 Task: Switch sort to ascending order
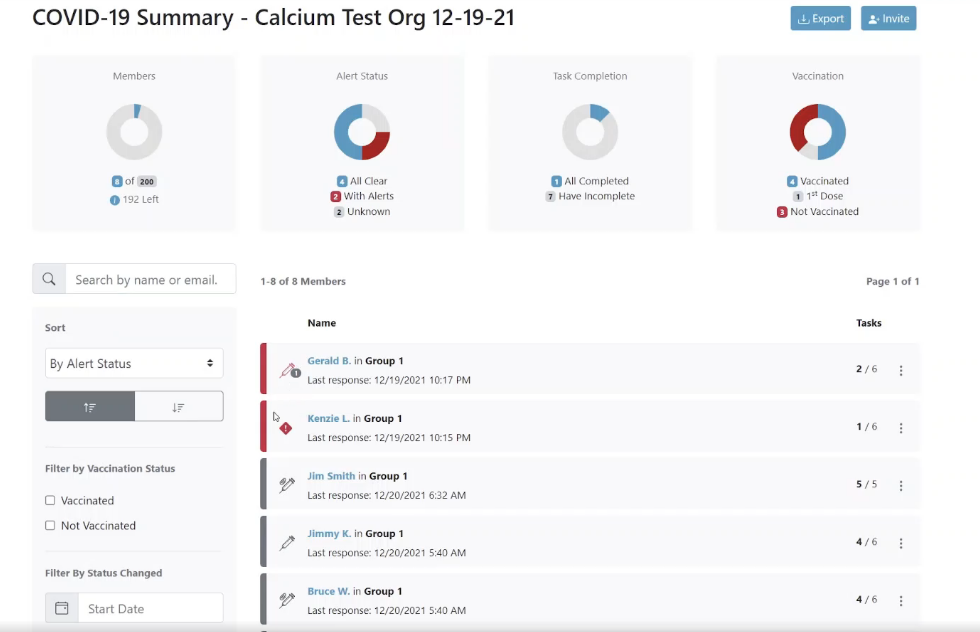90,406
